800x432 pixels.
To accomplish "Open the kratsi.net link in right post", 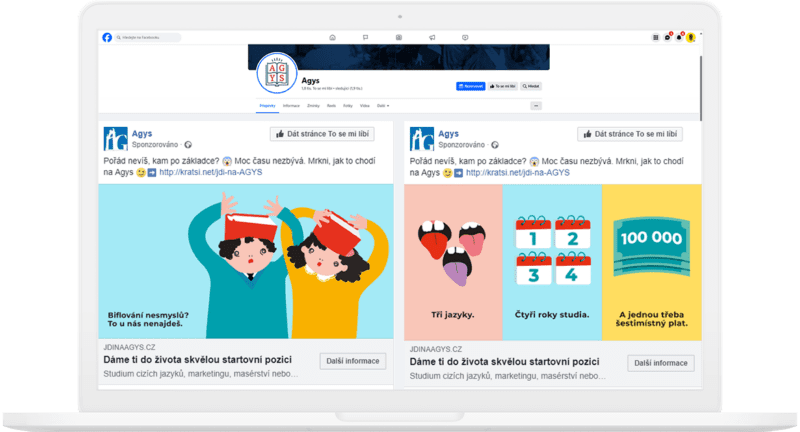I will tap(517, 172).
